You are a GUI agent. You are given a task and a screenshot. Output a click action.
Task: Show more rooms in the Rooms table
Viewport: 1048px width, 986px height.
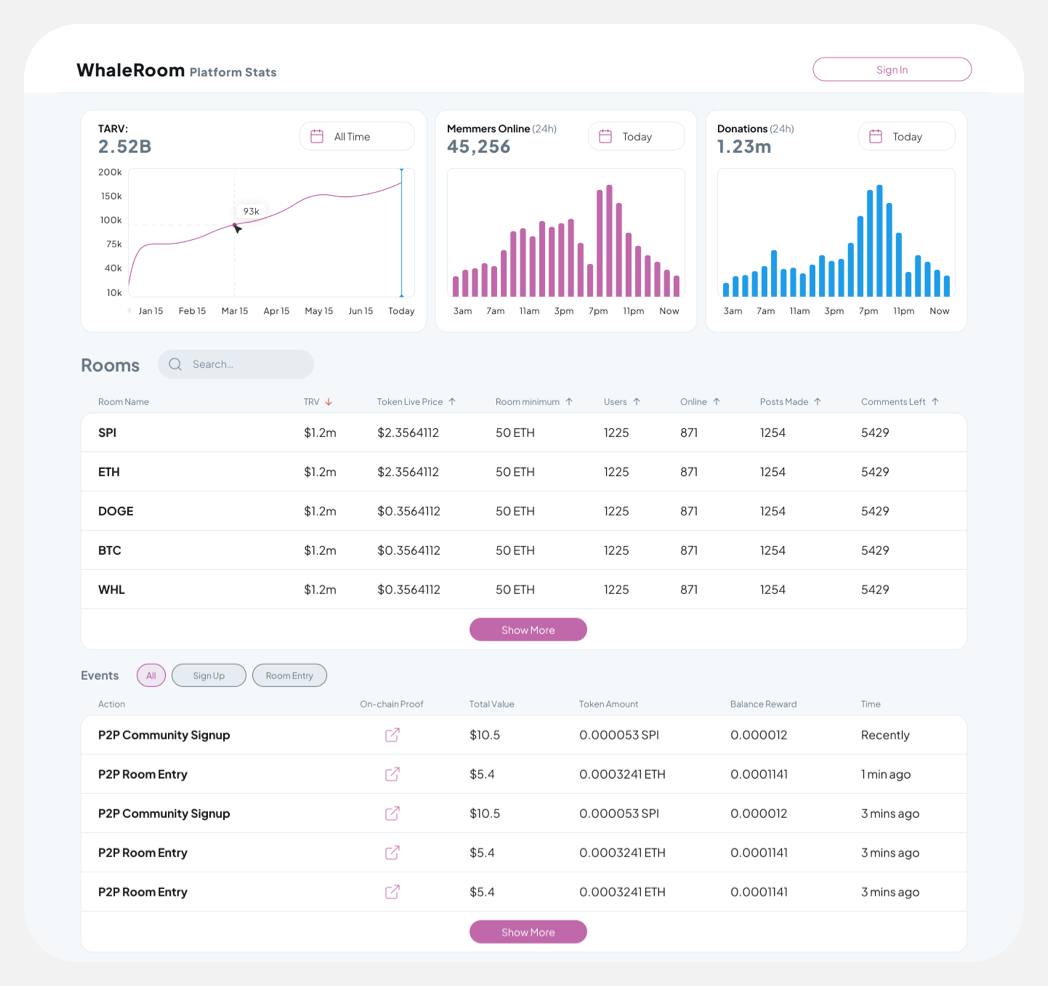(528, 630)
